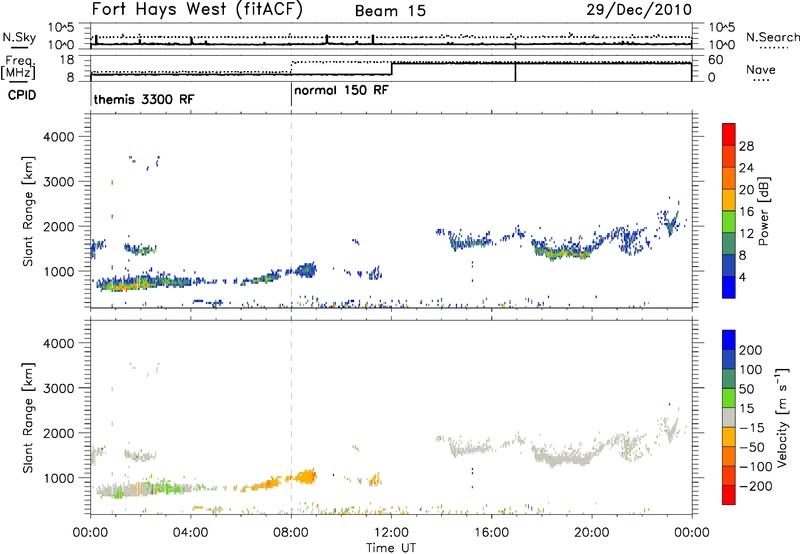
Task: Pick the light green 12–16 dB power segment
Action: click(729, 222)
